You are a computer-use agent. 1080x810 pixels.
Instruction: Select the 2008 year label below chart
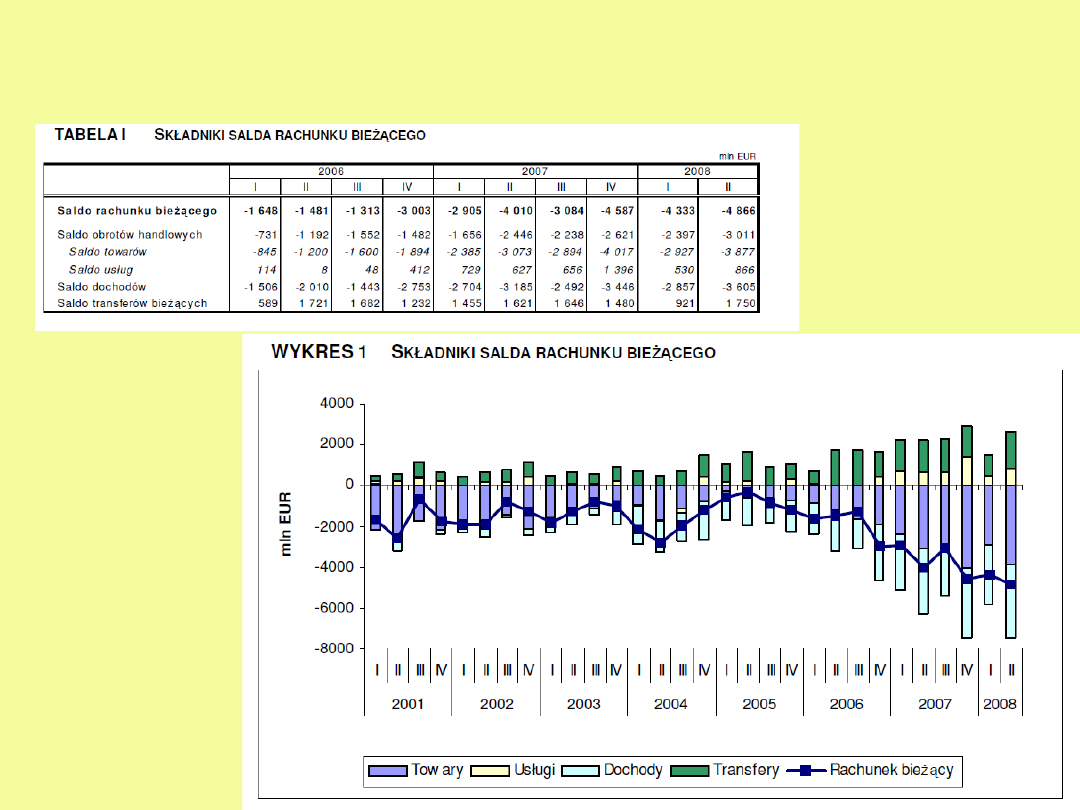[x=1000, y=704]
